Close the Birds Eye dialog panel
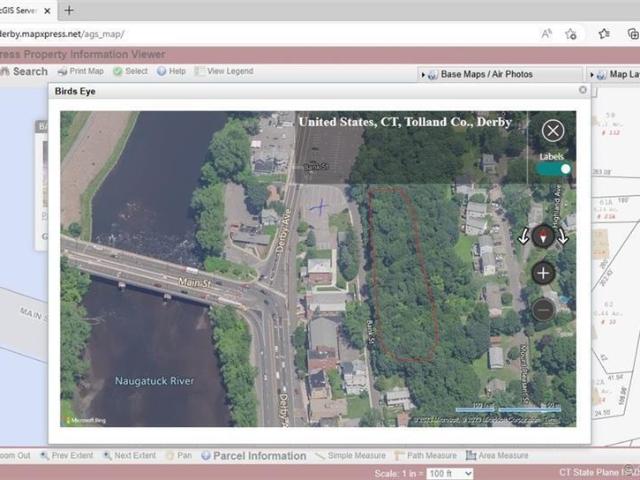The height and width of the screenshot is (480, 640). 583,90
